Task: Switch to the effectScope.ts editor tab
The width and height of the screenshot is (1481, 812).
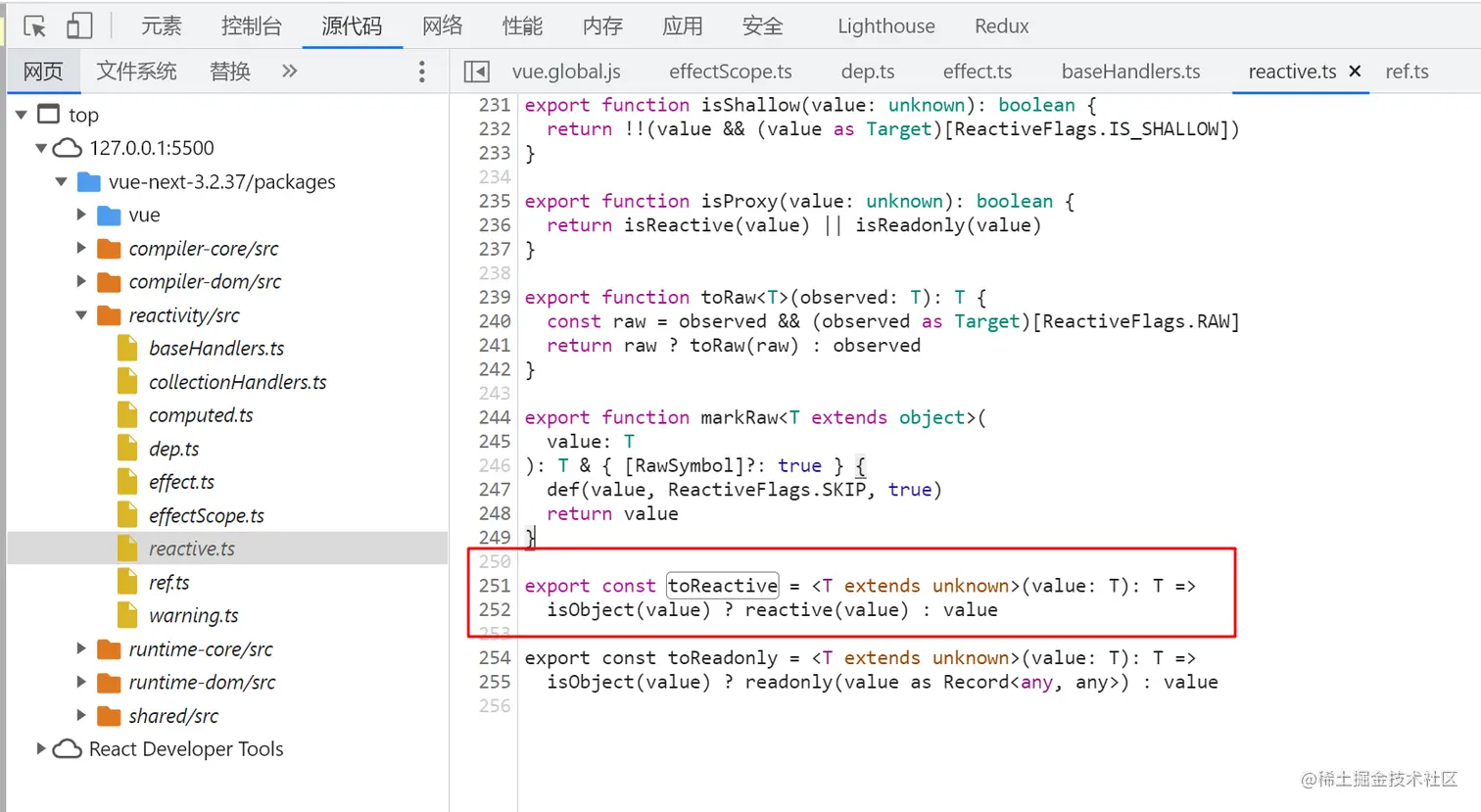Action: click(731, 72)
